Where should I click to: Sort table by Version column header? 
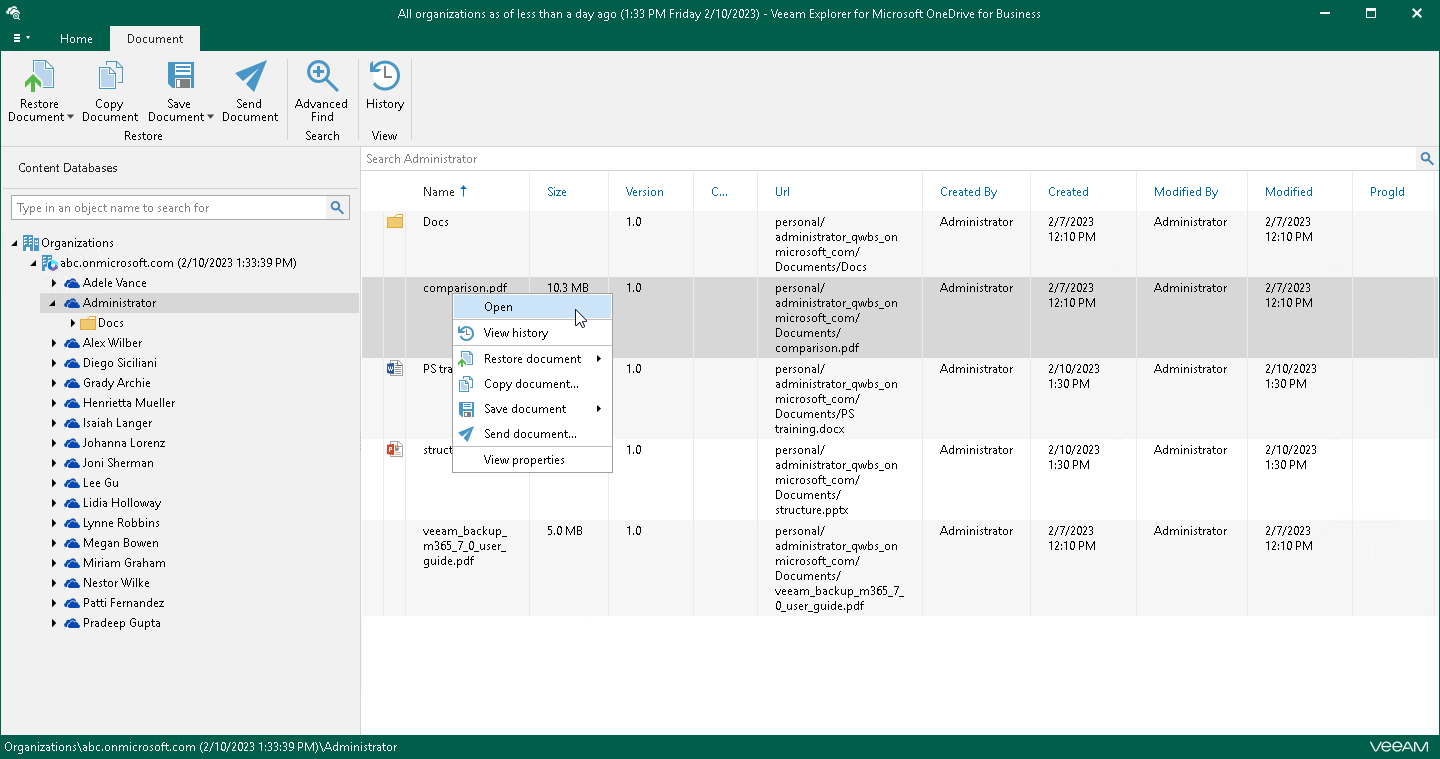pyautogui.click(x=645, y=192)
